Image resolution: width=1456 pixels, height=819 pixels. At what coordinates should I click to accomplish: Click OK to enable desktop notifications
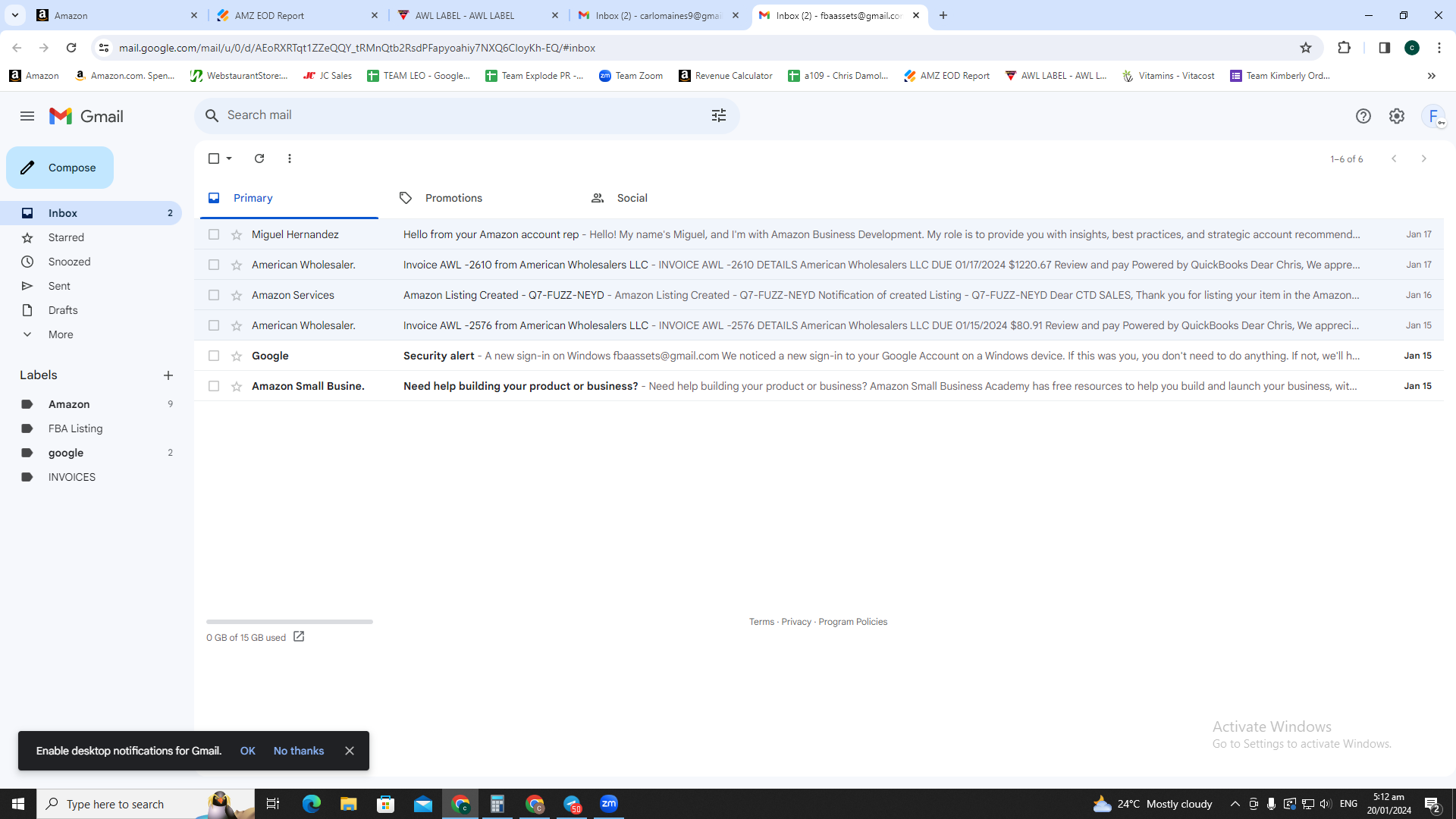tap(247, 751)
